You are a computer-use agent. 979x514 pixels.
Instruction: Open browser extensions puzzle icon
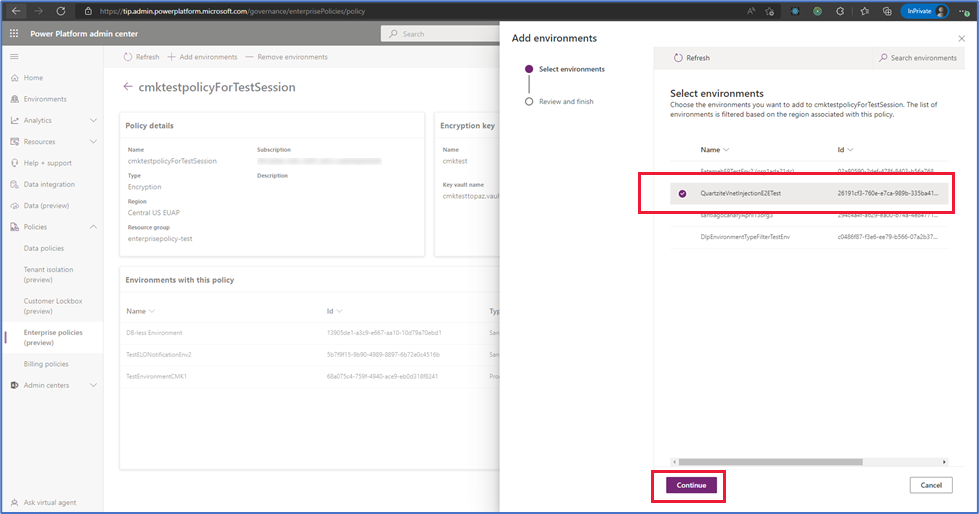pos(840,11)
